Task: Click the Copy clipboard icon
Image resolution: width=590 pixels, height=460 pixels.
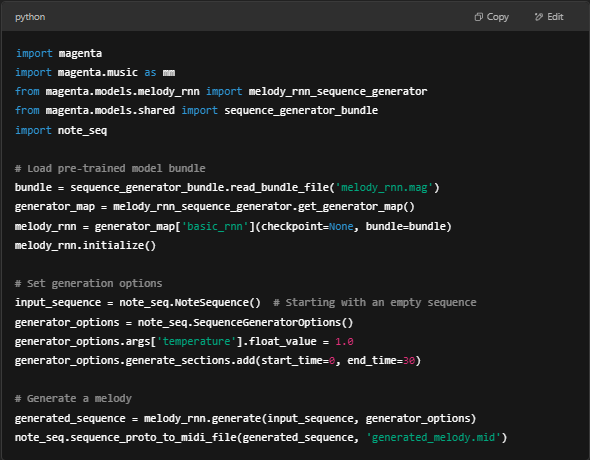Action: [x=478, y=17]
